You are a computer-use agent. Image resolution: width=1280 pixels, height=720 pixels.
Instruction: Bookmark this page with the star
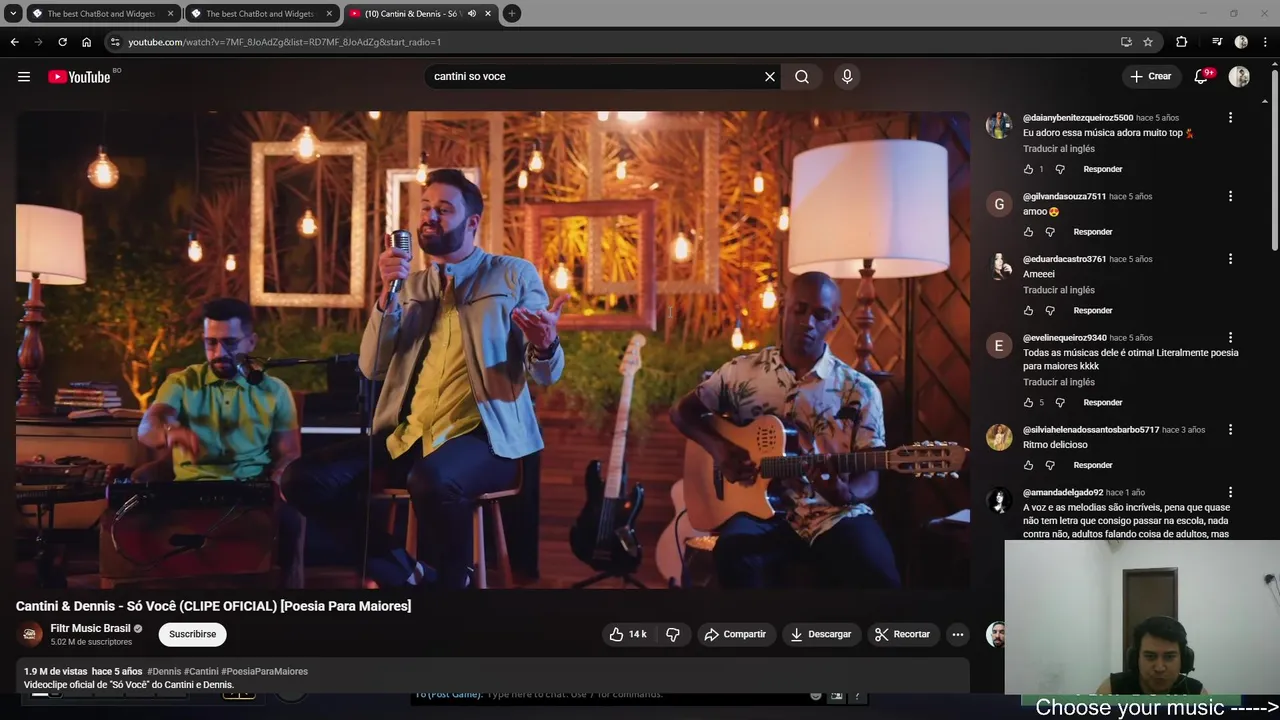[x=1148, y=42]
